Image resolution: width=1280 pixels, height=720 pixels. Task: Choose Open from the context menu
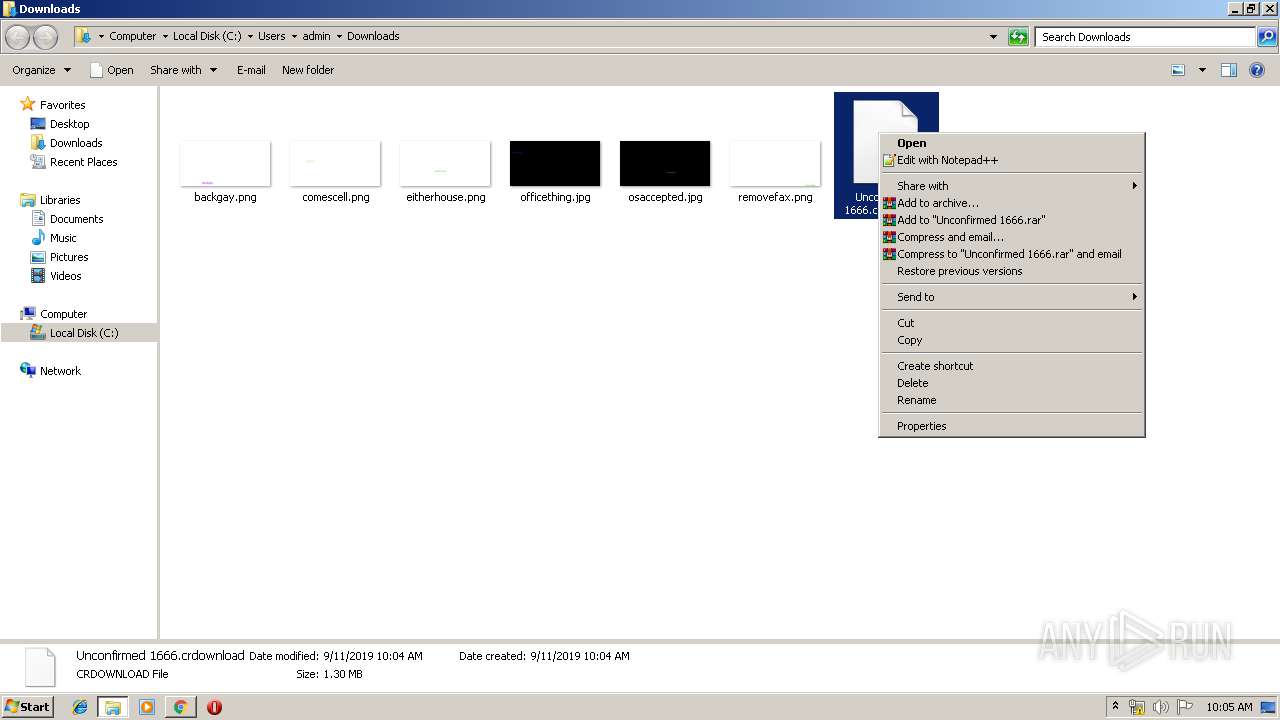tap(1011, 143)
